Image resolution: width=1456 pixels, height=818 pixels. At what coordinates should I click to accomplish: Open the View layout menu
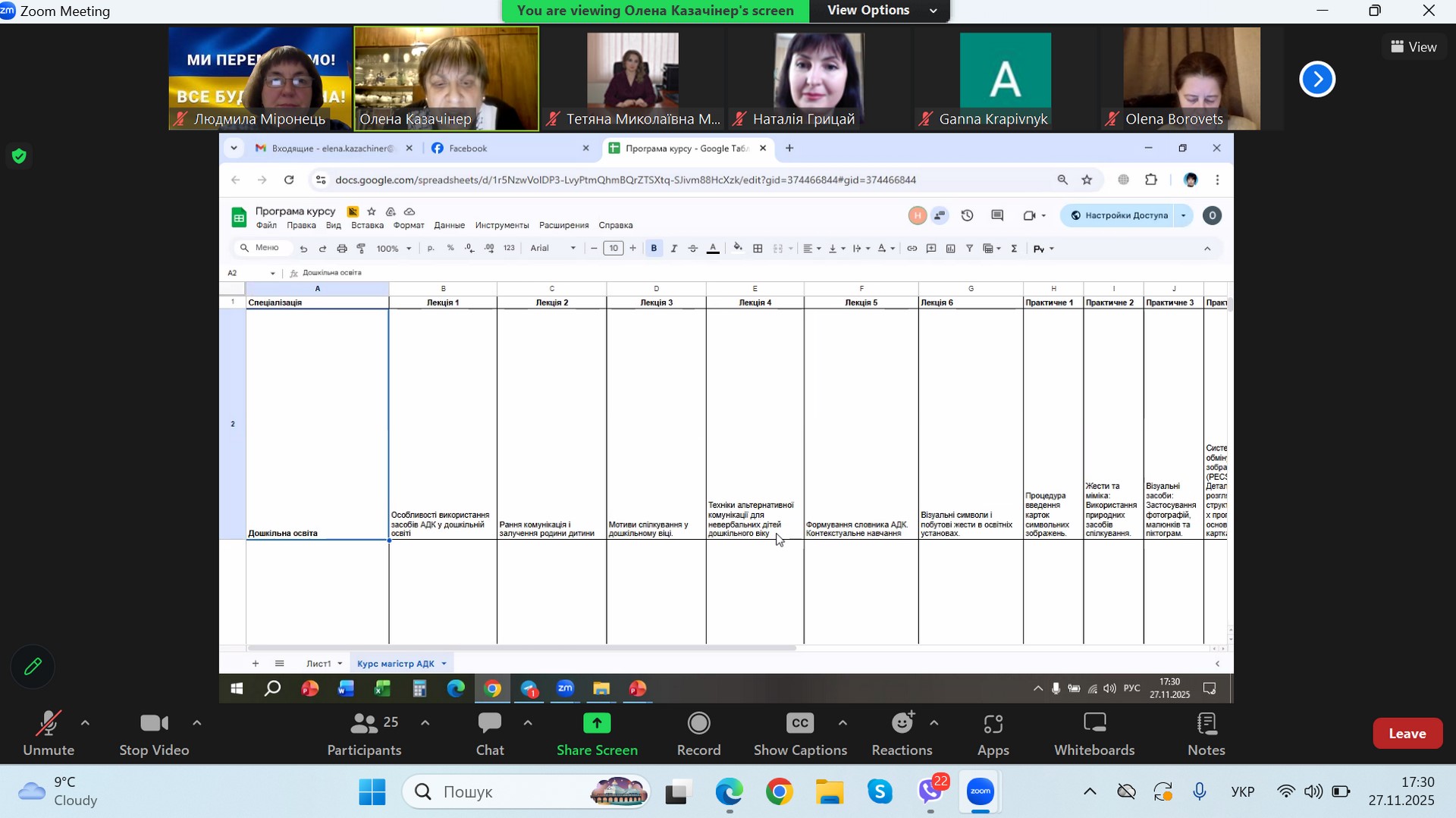1414,47
